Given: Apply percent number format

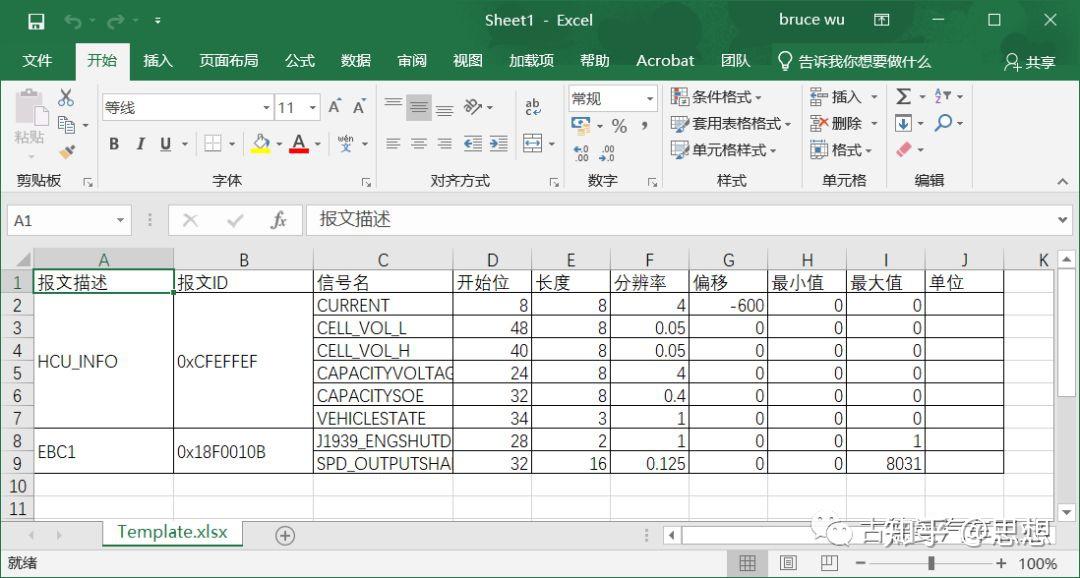Looking at the screenshot, I should coord(618,126).
